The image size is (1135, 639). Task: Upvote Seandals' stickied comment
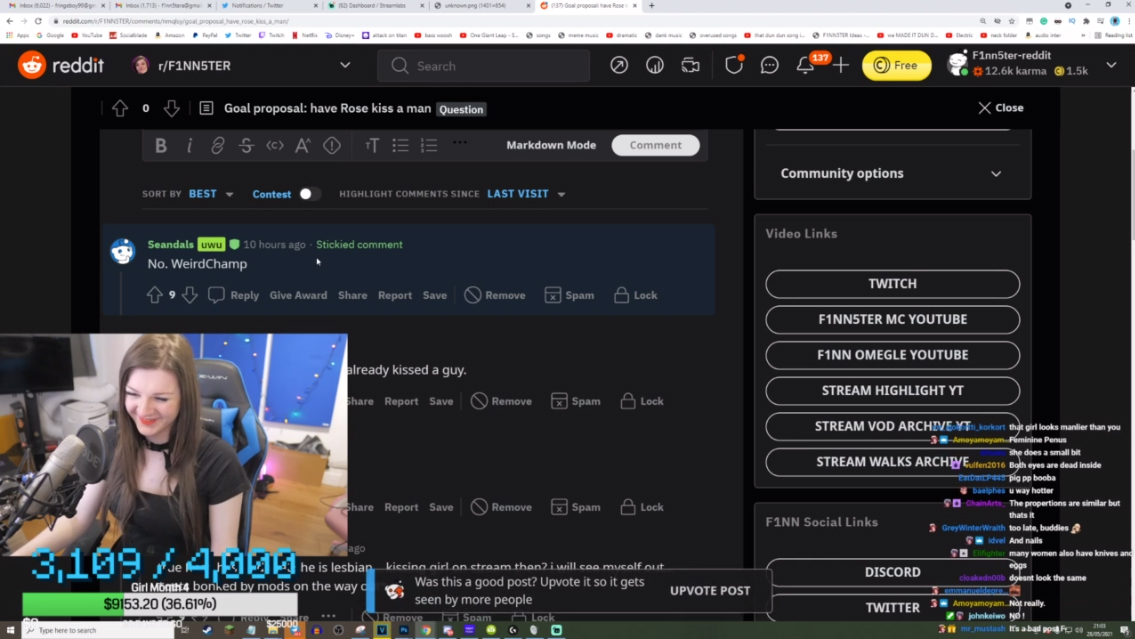click(154, 295)
